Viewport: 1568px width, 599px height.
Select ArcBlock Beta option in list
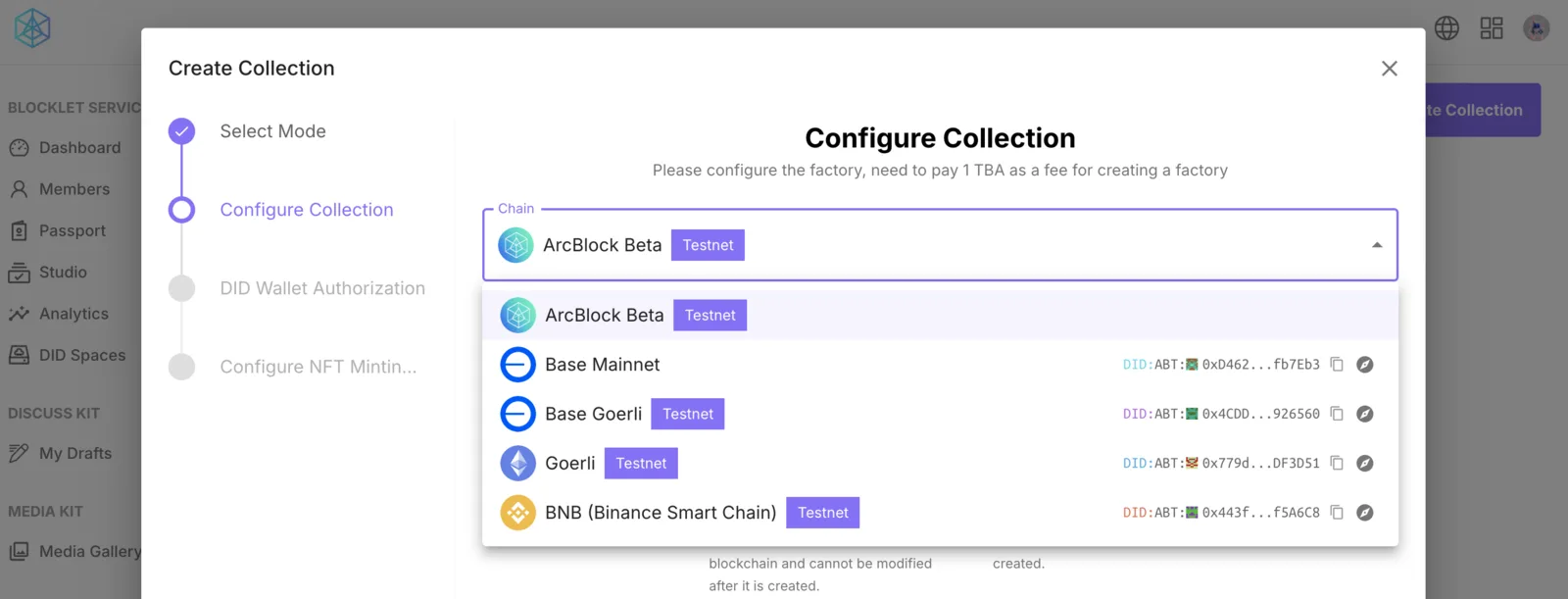pyautogui.click(x=940, y=315)
